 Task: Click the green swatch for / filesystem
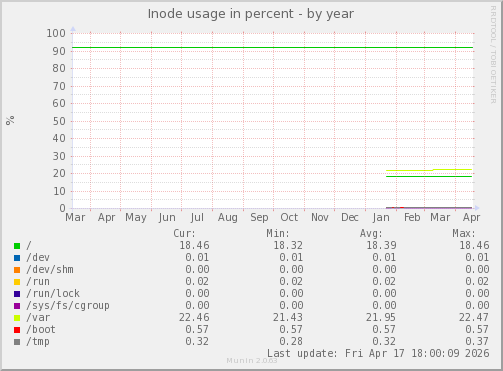pos(17,246)
